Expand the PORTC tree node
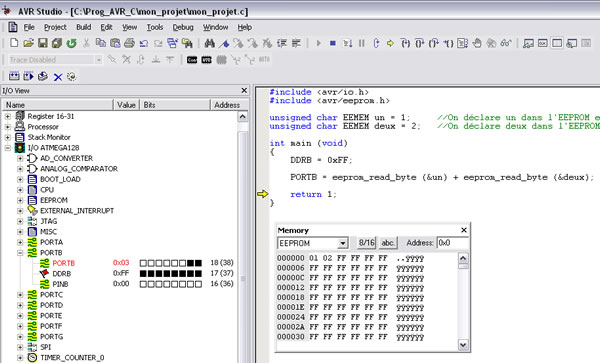The height and width of the screenshot is (363, 600). click(x=20, y=295)
